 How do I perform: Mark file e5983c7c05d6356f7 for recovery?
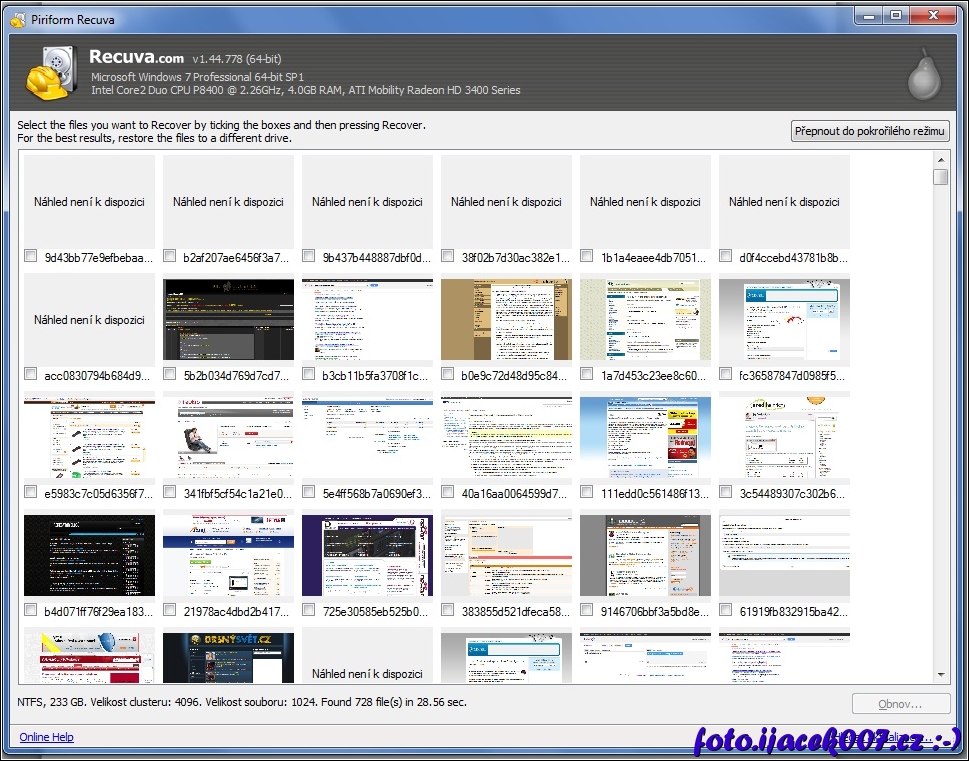31,493
